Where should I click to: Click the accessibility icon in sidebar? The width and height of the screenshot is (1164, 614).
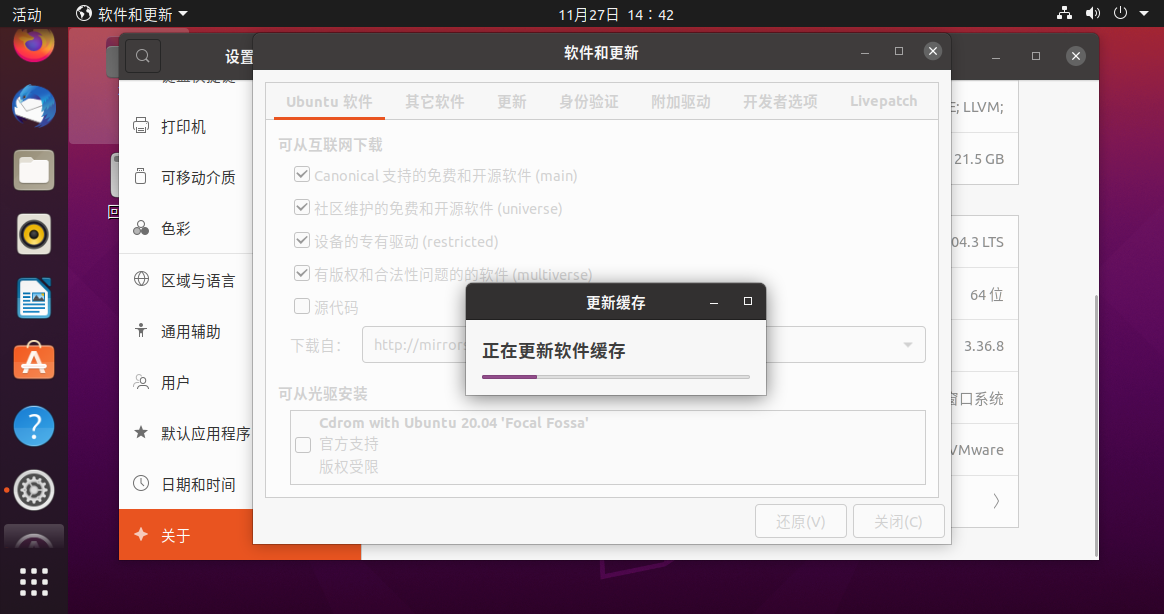141,330
